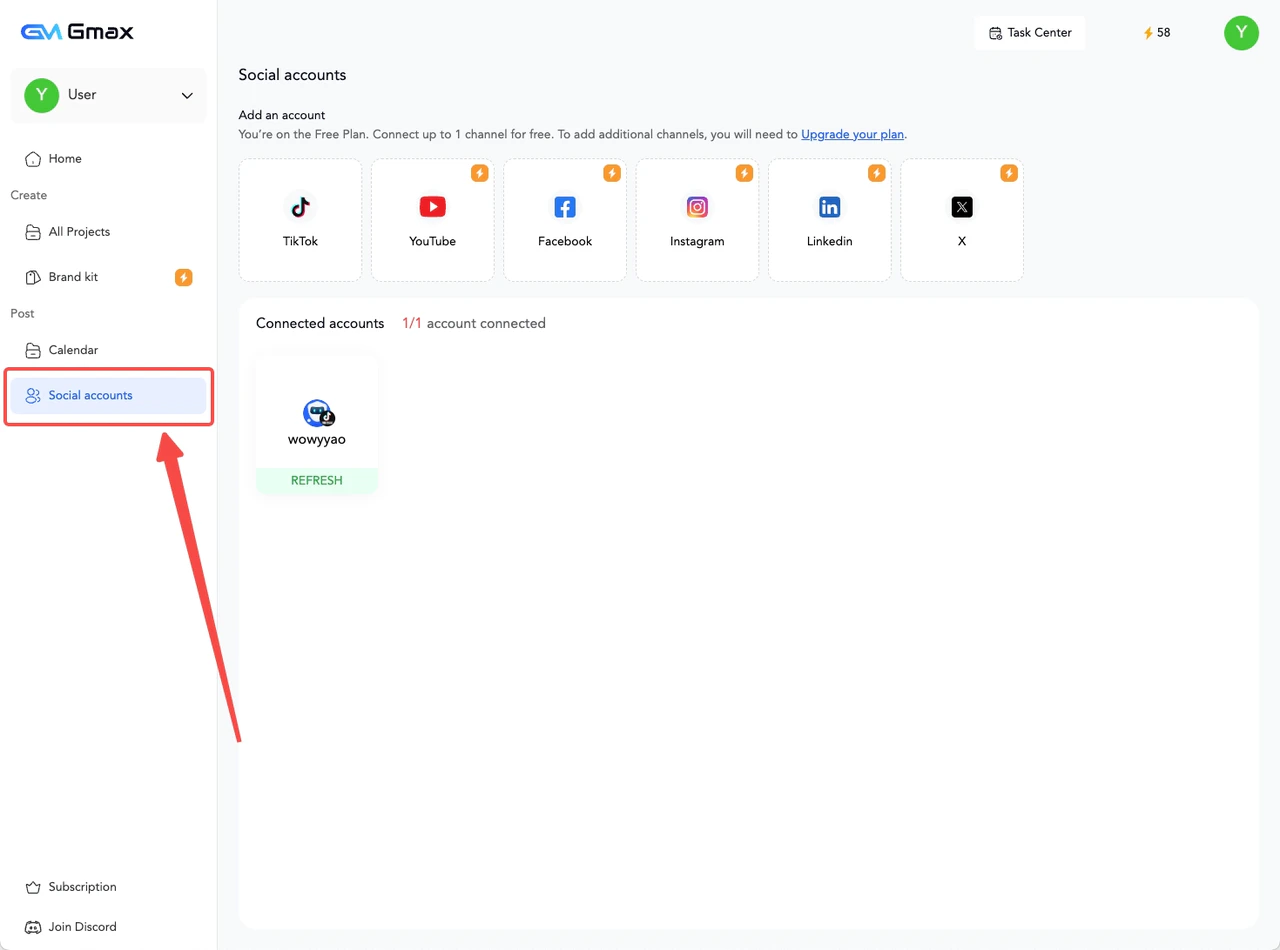Click the premium badge on the Linkedin card
This screenshot has width=1280, height=950.
[x=877, y=173]
